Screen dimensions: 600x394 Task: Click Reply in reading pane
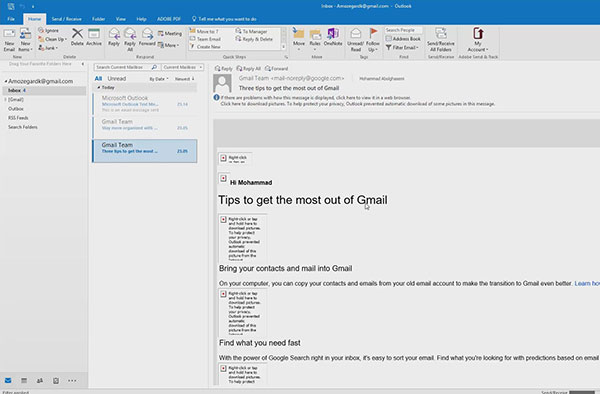(x=223, y=68)
